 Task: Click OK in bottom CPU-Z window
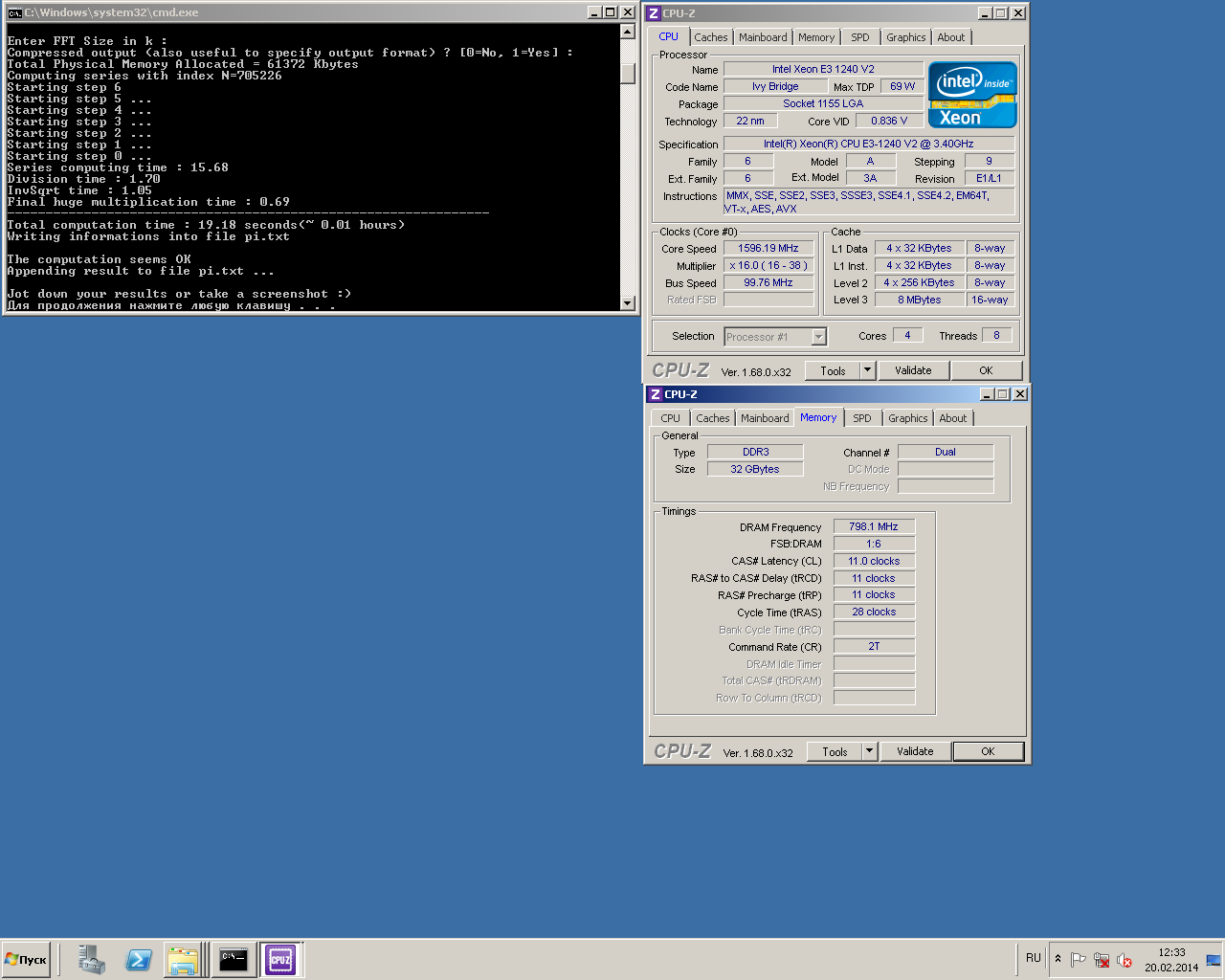tap(988, 751)
